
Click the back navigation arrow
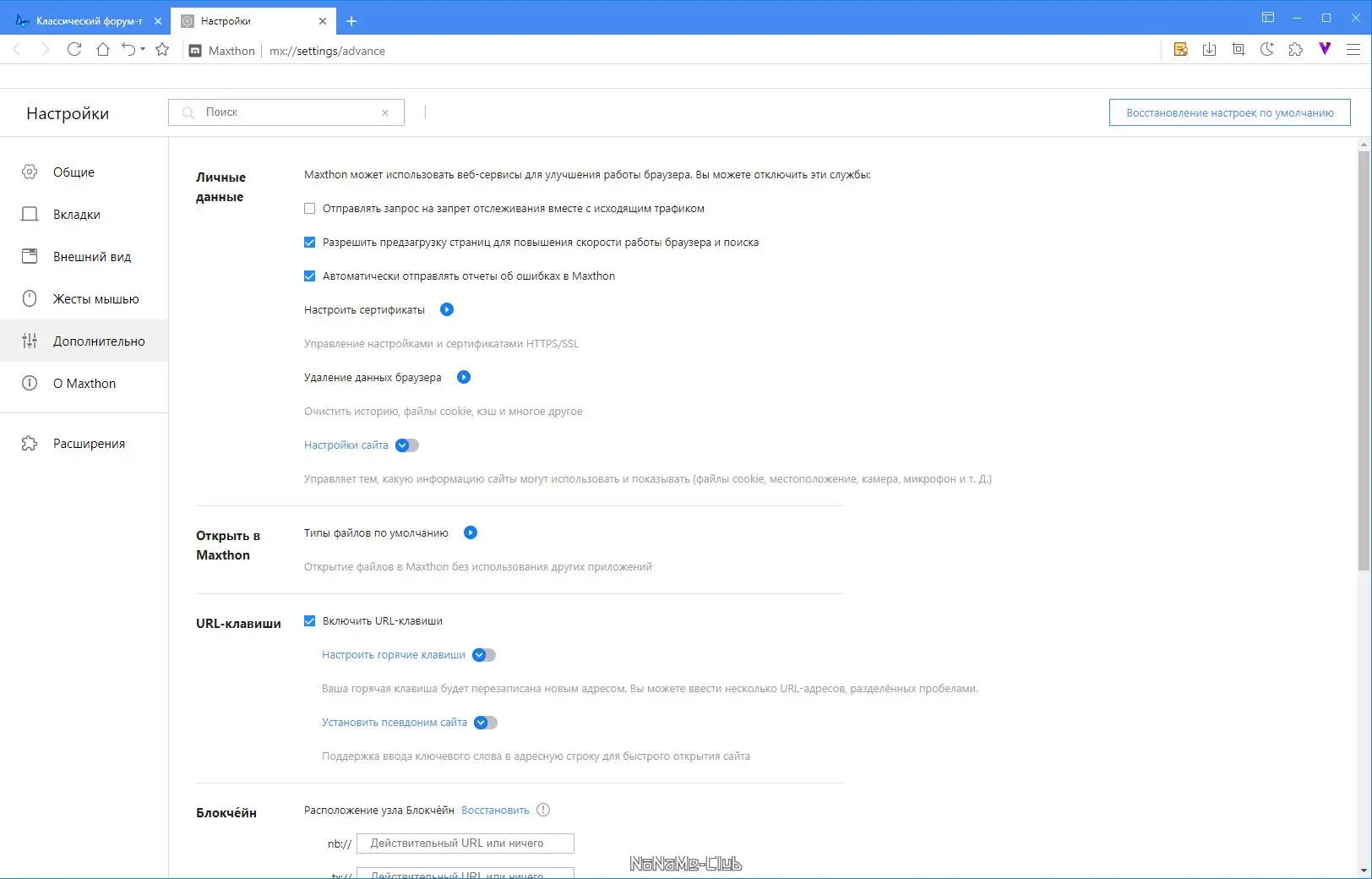pyautogui.click(x=17, y=50)
